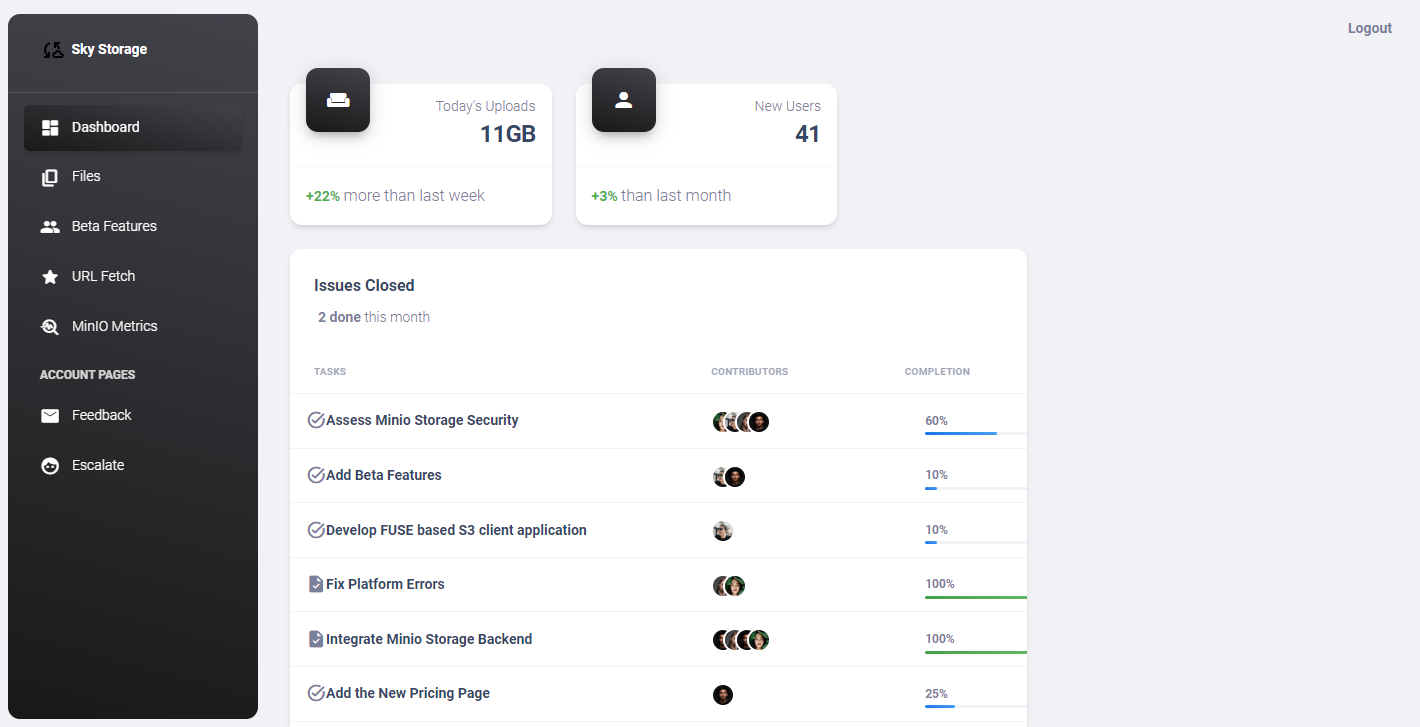The height and width of the screenshot is (727, 1420).
Task: Click the URL Fetch star icon
Action: click(50, 276)
